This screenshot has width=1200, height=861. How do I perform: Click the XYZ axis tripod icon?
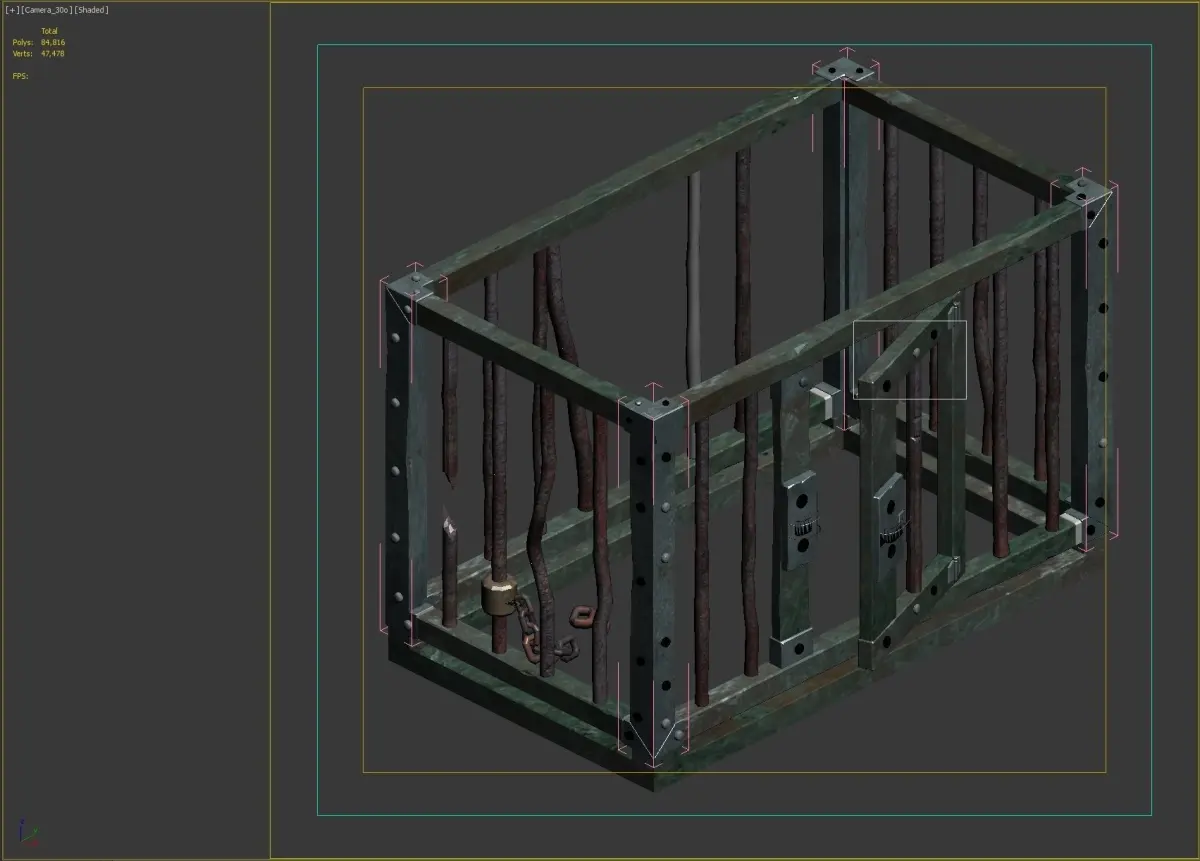[29, 832]
